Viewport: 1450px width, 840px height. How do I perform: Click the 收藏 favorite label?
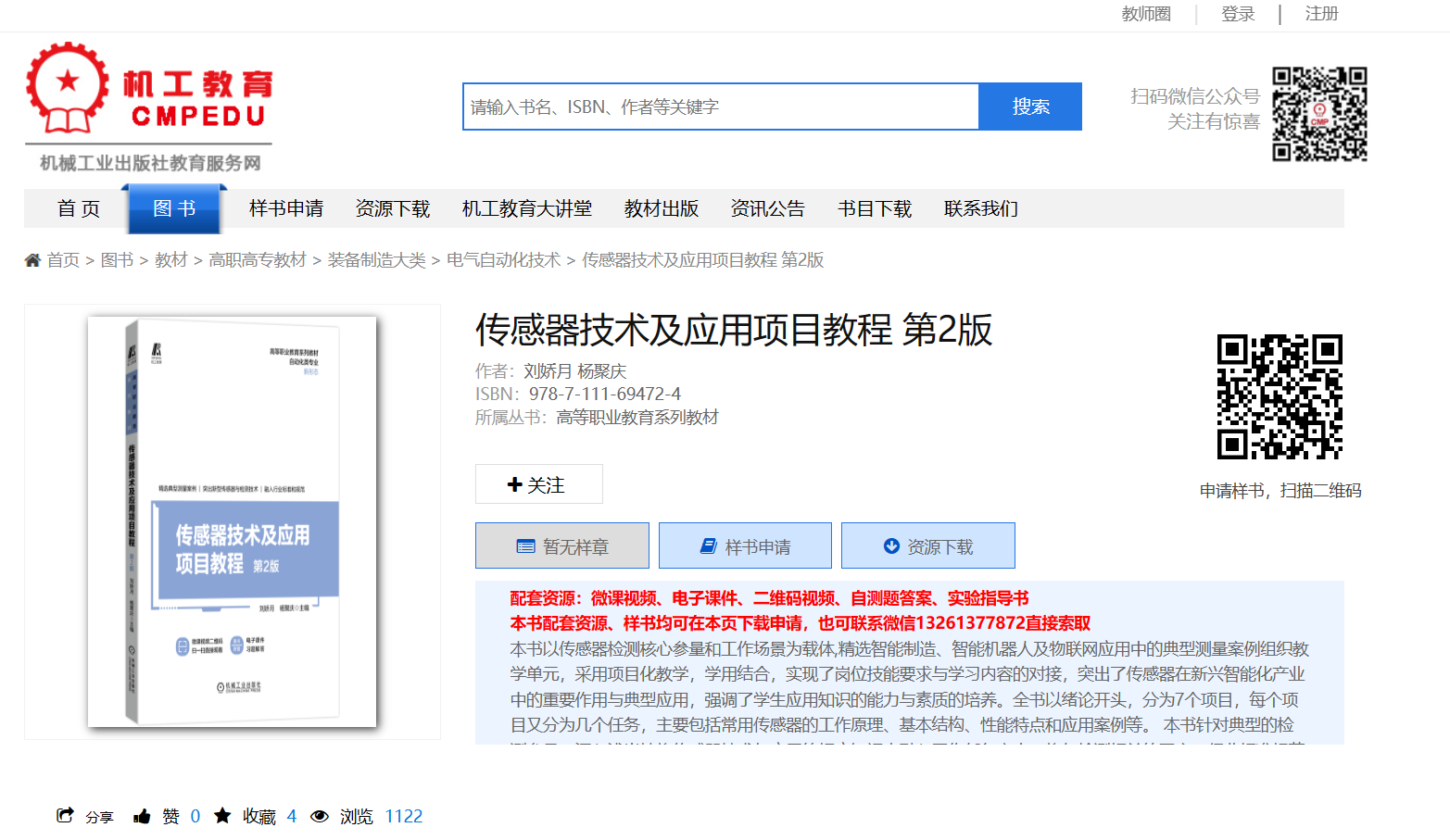click(x=259, y=816)
